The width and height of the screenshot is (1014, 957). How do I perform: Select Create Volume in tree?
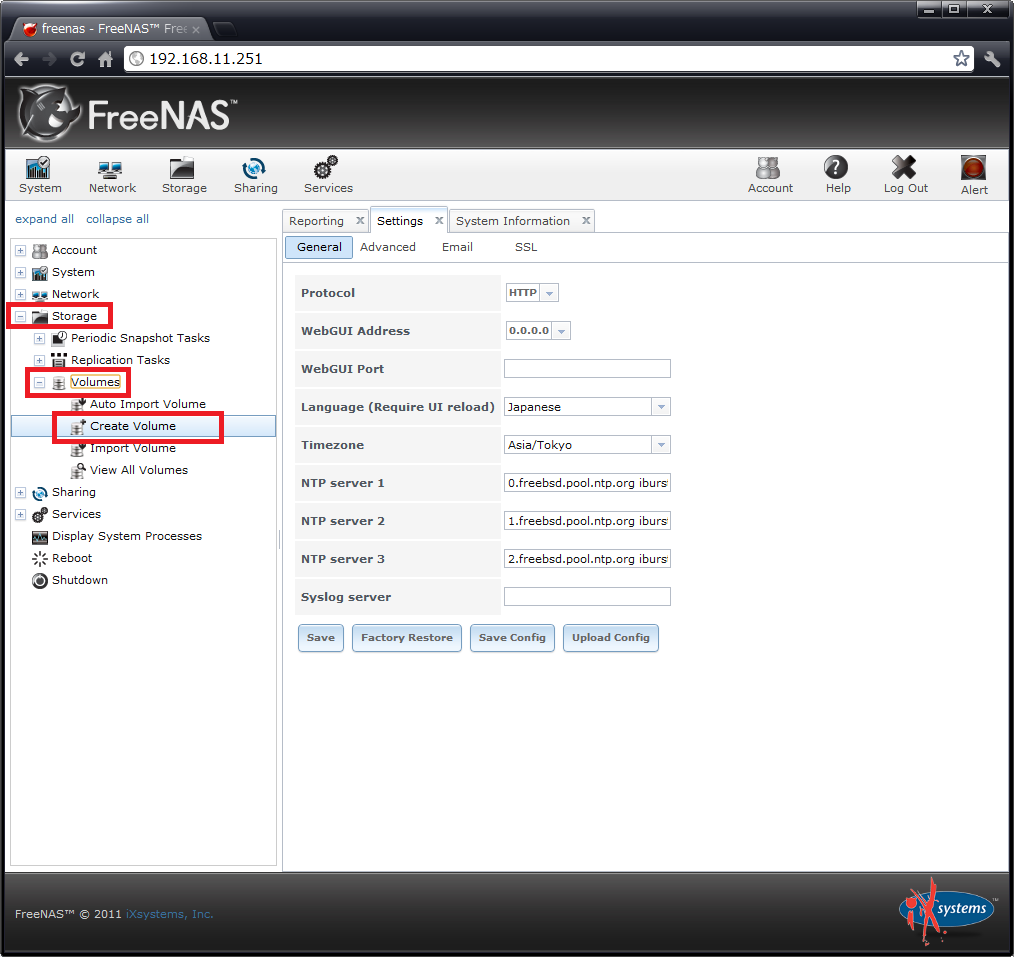(x=133, y=426)
